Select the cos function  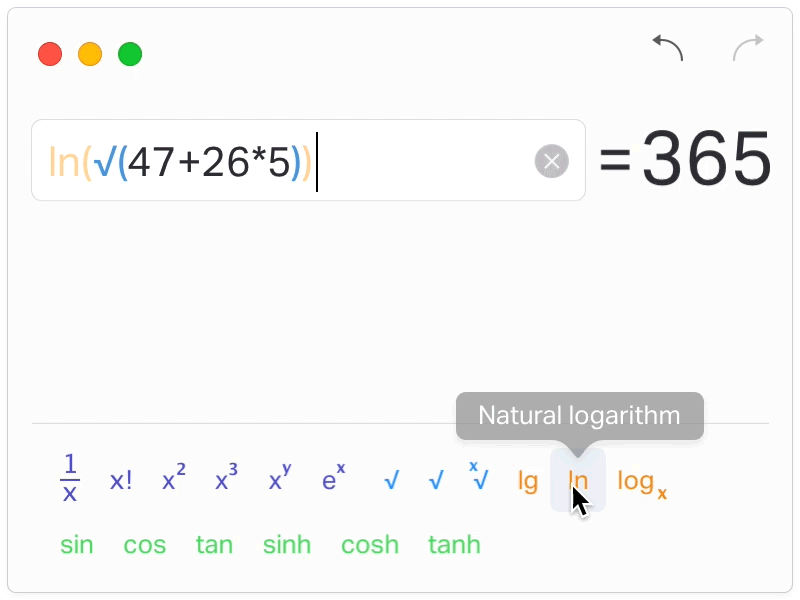tap(145, 545)
